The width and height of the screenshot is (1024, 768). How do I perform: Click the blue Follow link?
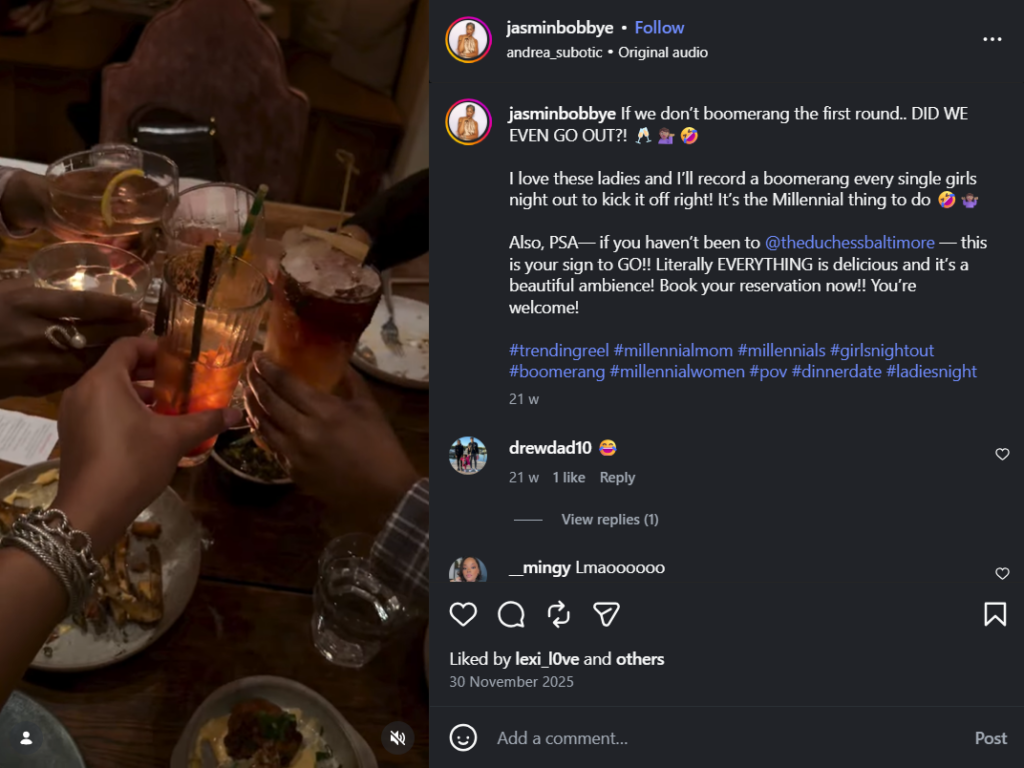click(x=659, y=27)
